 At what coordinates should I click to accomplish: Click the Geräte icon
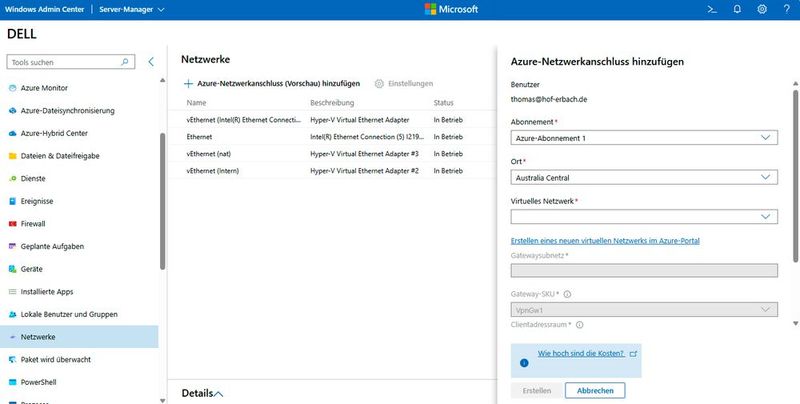(x=13, y=269)
